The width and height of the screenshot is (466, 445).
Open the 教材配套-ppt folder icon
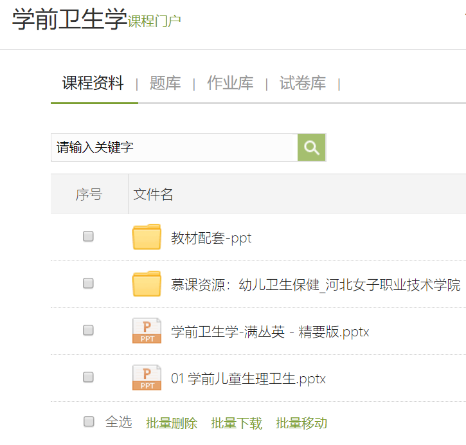(x=147, y=237)
